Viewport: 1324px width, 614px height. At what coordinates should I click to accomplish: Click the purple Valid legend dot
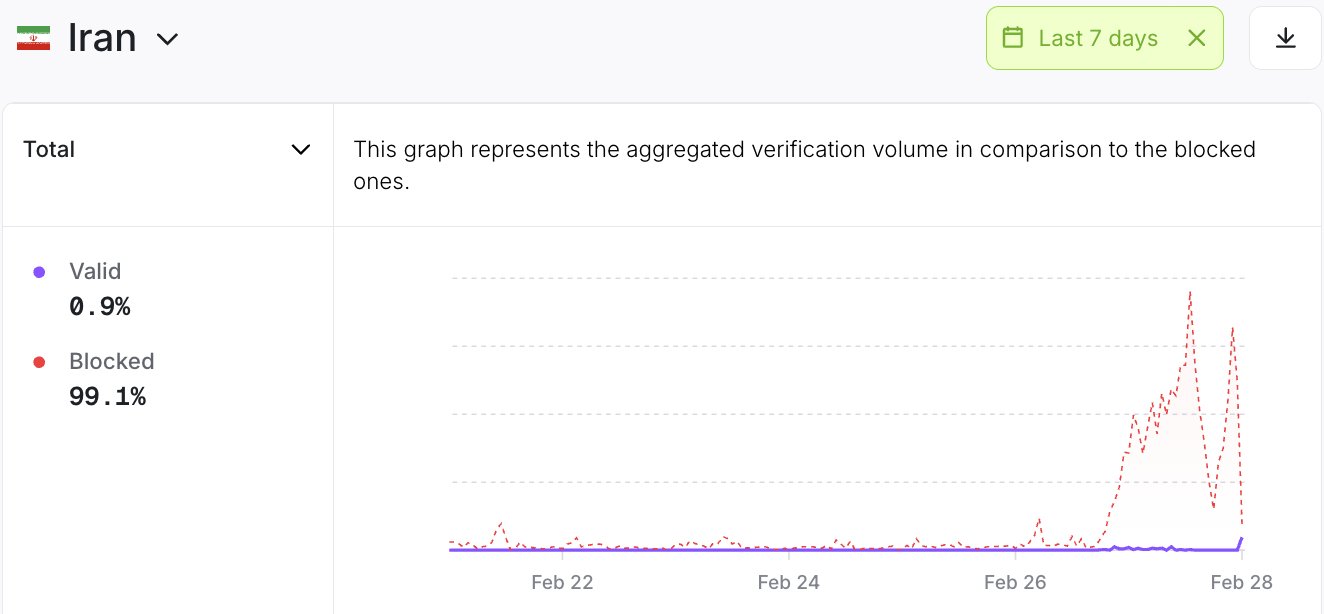click(x=39, y=272)
